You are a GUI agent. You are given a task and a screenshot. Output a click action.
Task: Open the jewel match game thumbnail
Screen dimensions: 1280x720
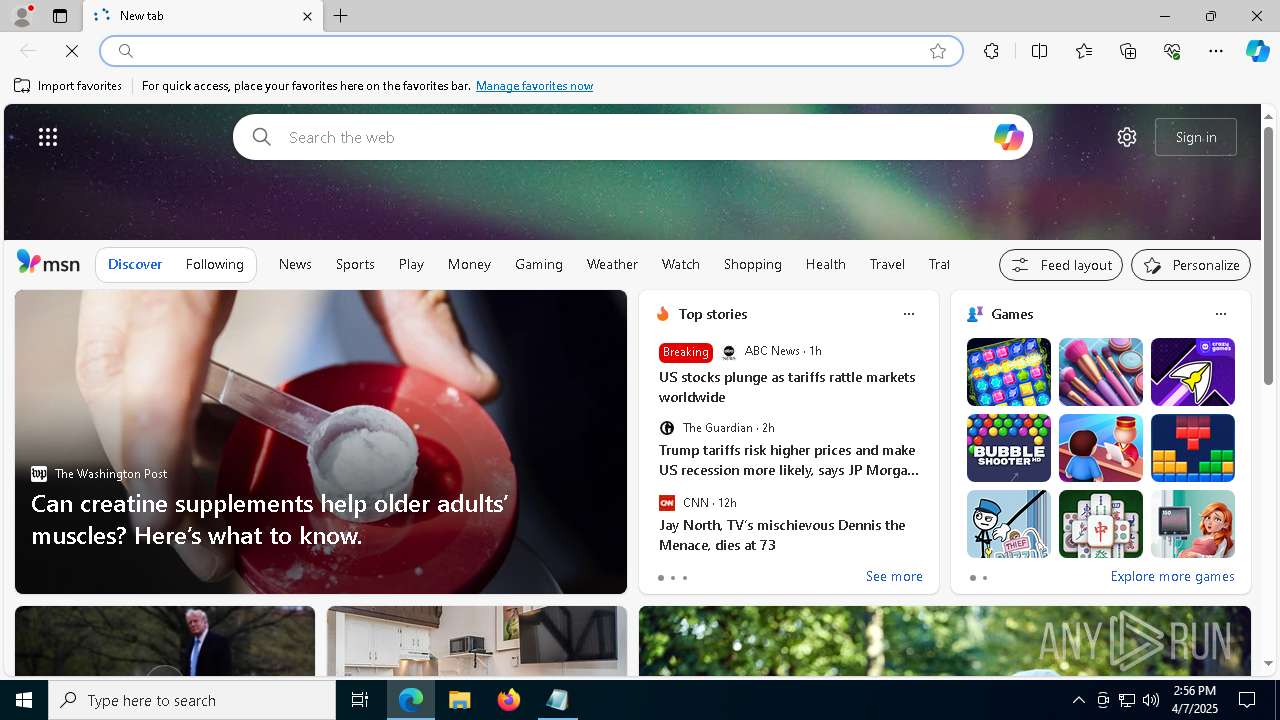[x=1008, y=372]
